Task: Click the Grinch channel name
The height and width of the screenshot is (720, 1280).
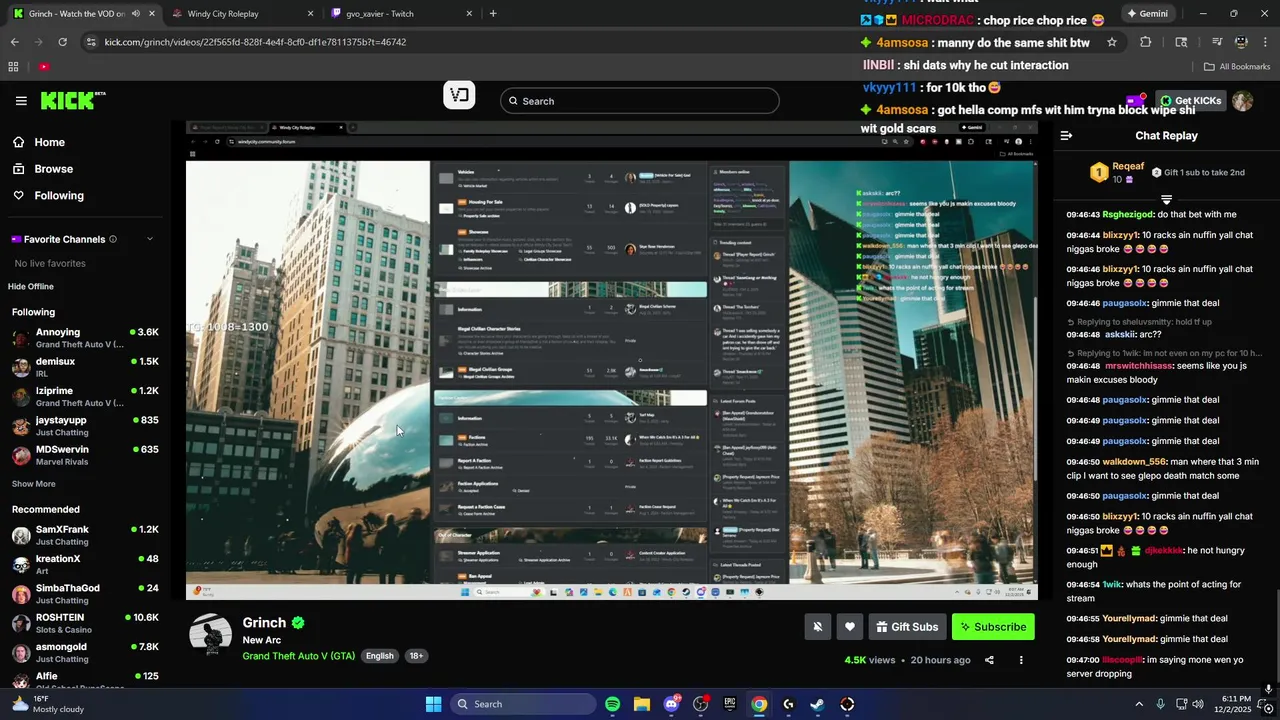Action: 264,622
